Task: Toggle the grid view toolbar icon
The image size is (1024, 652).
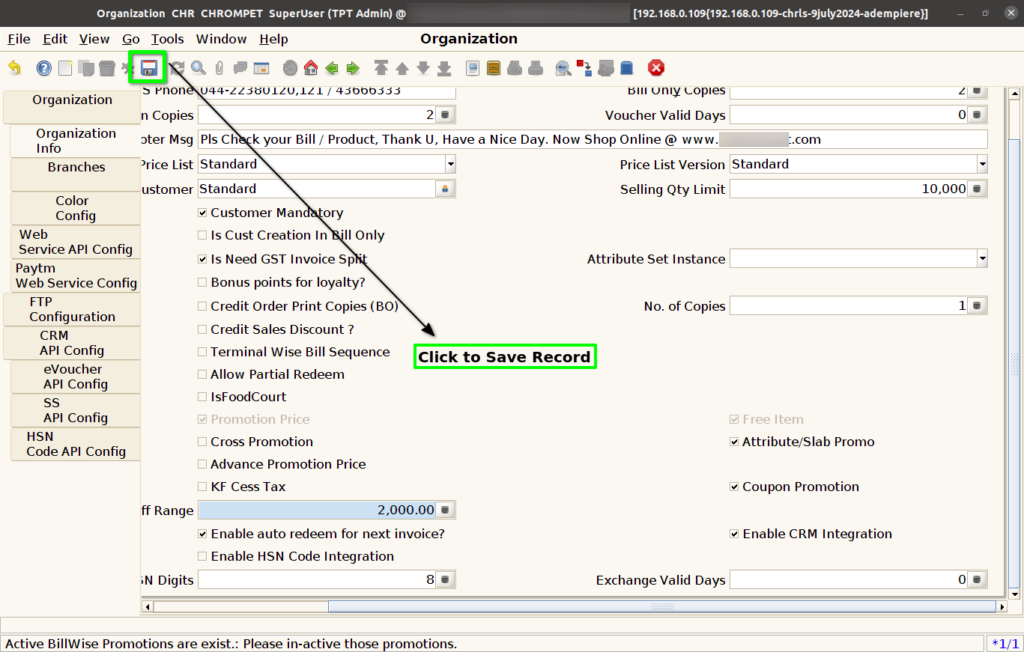Action: (261, 68)
